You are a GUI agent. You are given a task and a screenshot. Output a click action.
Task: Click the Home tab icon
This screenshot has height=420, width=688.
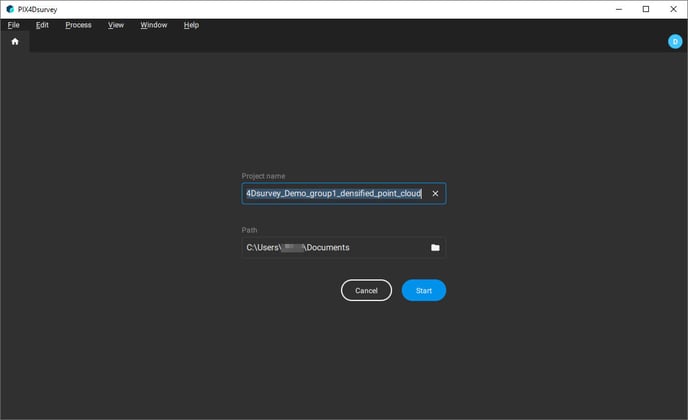(15, 42)
